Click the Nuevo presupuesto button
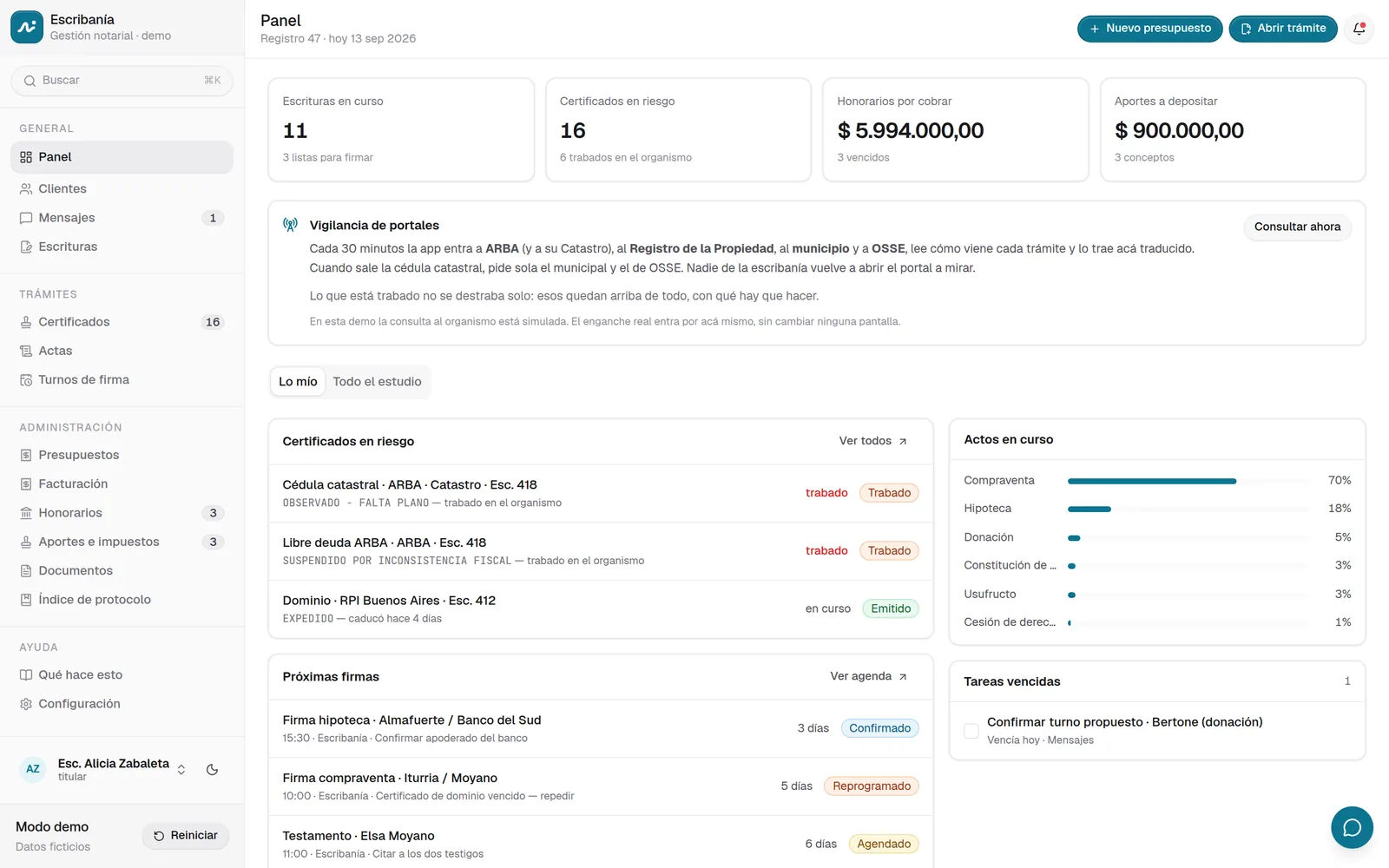Viewport: 1389px width, 868px height. pyautogui.click(x=1150, y=29)
